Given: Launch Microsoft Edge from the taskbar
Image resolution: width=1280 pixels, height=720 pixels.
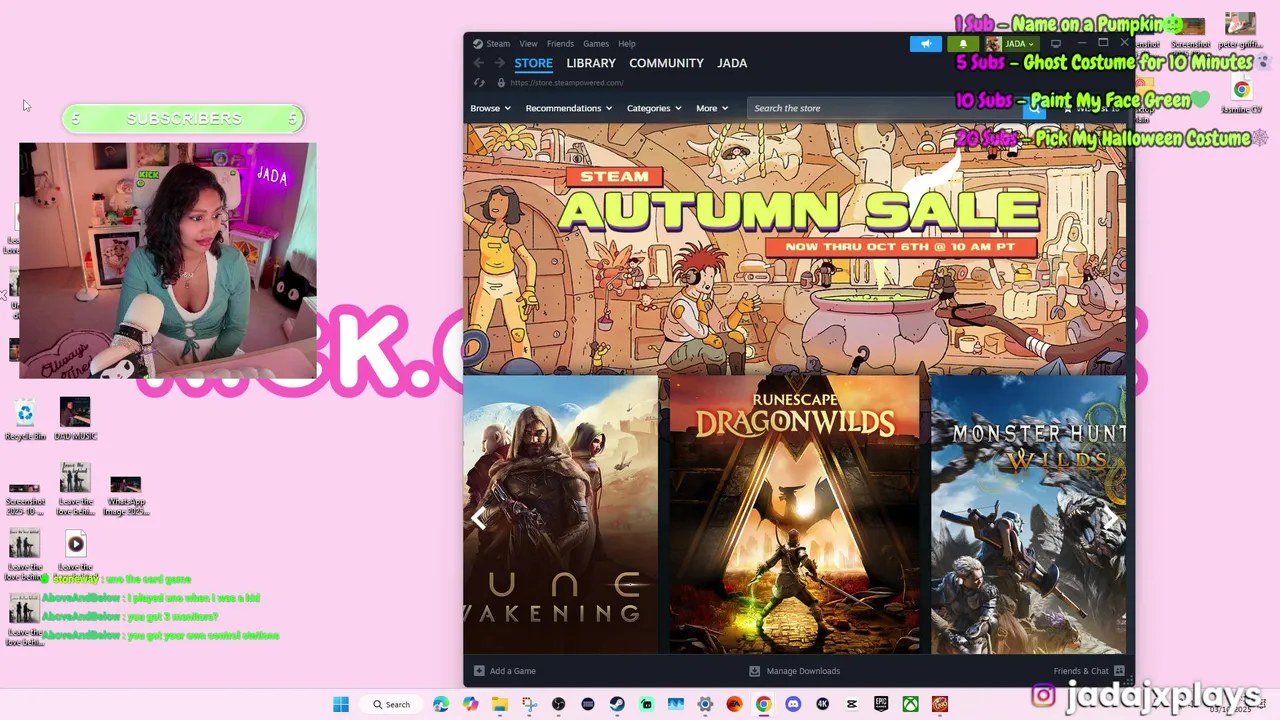Looking at the screenshot, I should [441, 705].
